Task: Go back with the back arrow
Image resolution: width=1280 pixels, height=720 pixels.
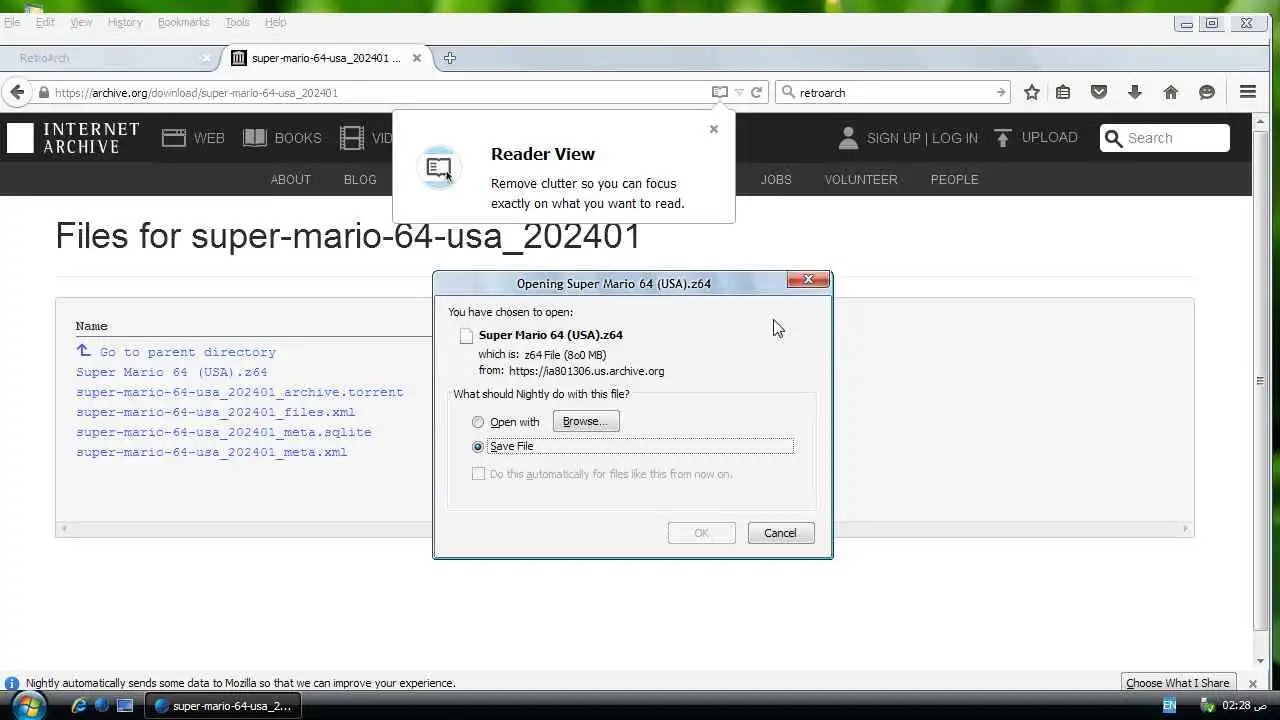Action: (17, 92)
